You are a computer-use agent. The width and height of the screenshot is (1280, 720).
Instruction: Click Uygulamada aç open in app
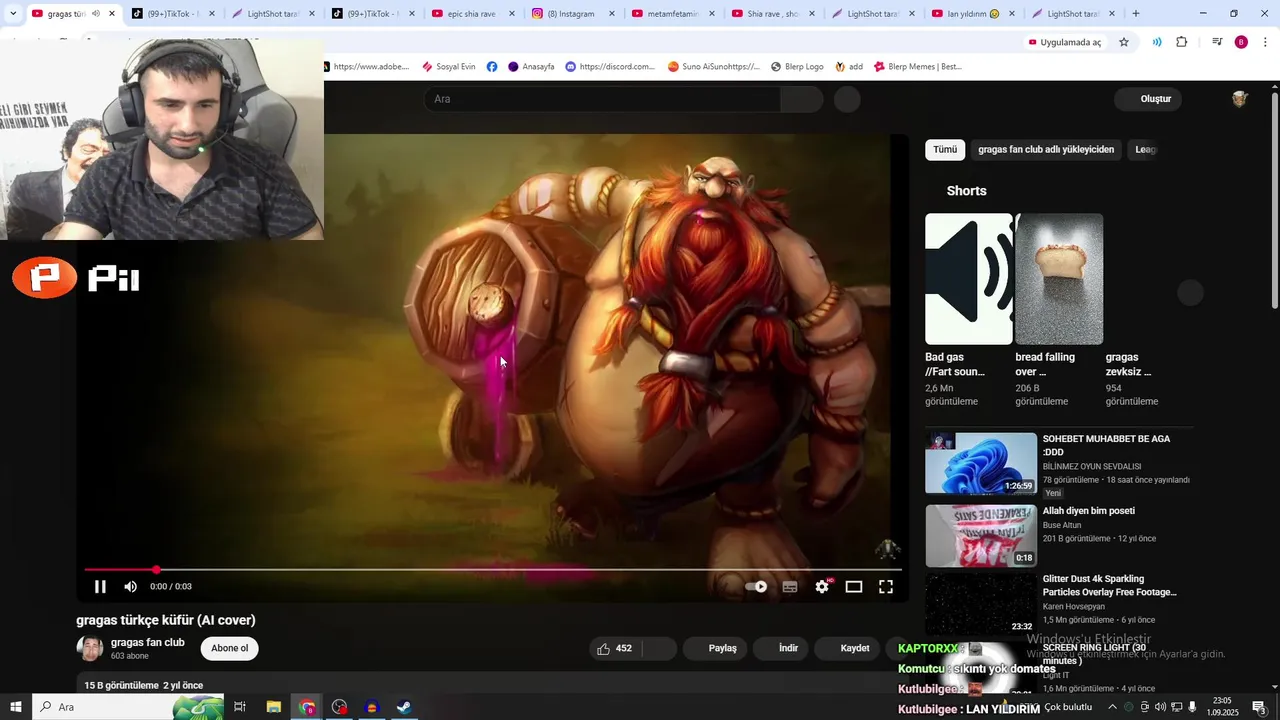click(1065, 42)
